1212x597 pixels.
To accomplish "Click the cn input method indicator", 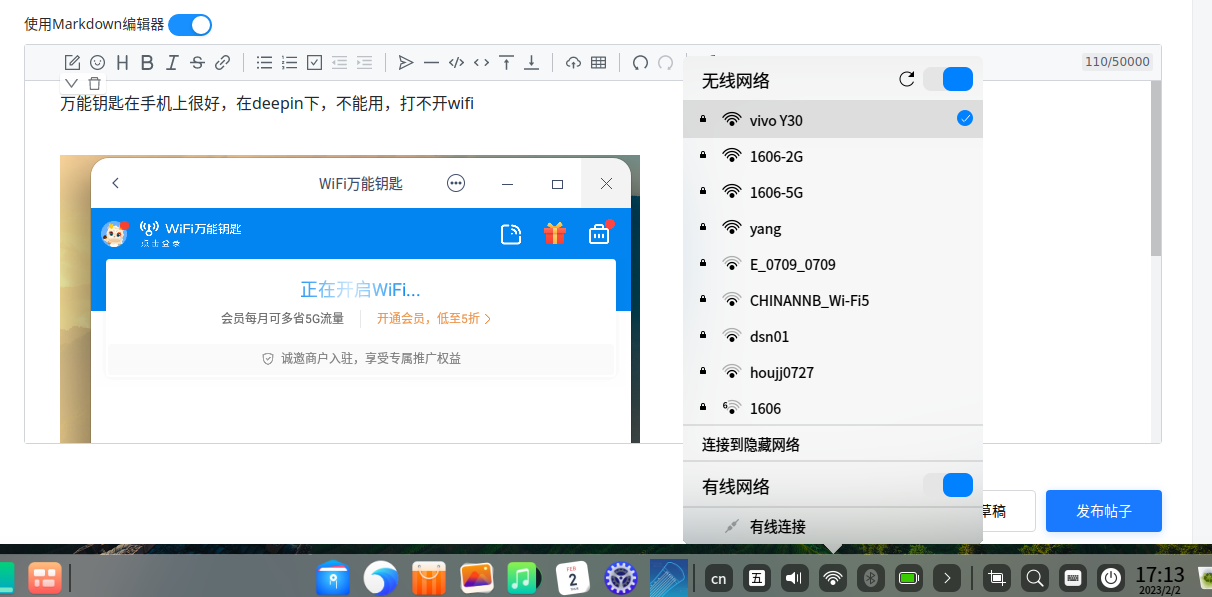I will click(718, 577).
